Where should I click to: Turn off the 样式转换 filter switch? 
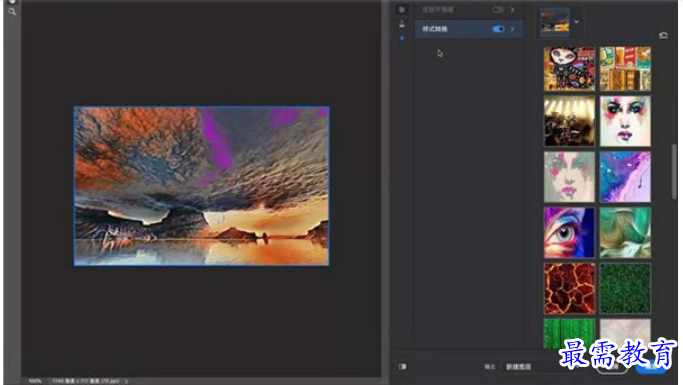click(498, 29)
